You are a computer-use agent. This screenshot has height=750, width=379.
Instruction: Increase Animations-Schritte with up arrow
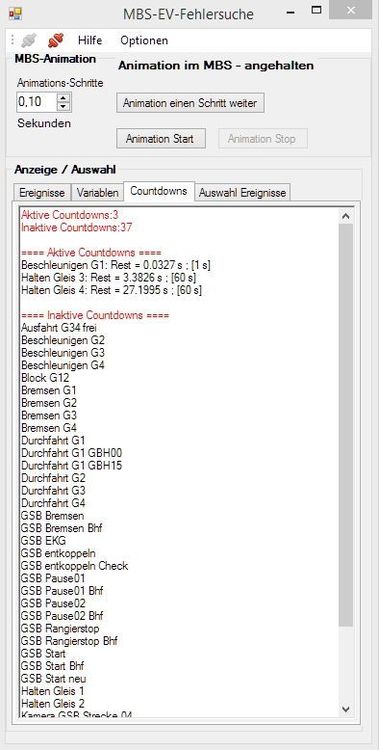(64, 98)
